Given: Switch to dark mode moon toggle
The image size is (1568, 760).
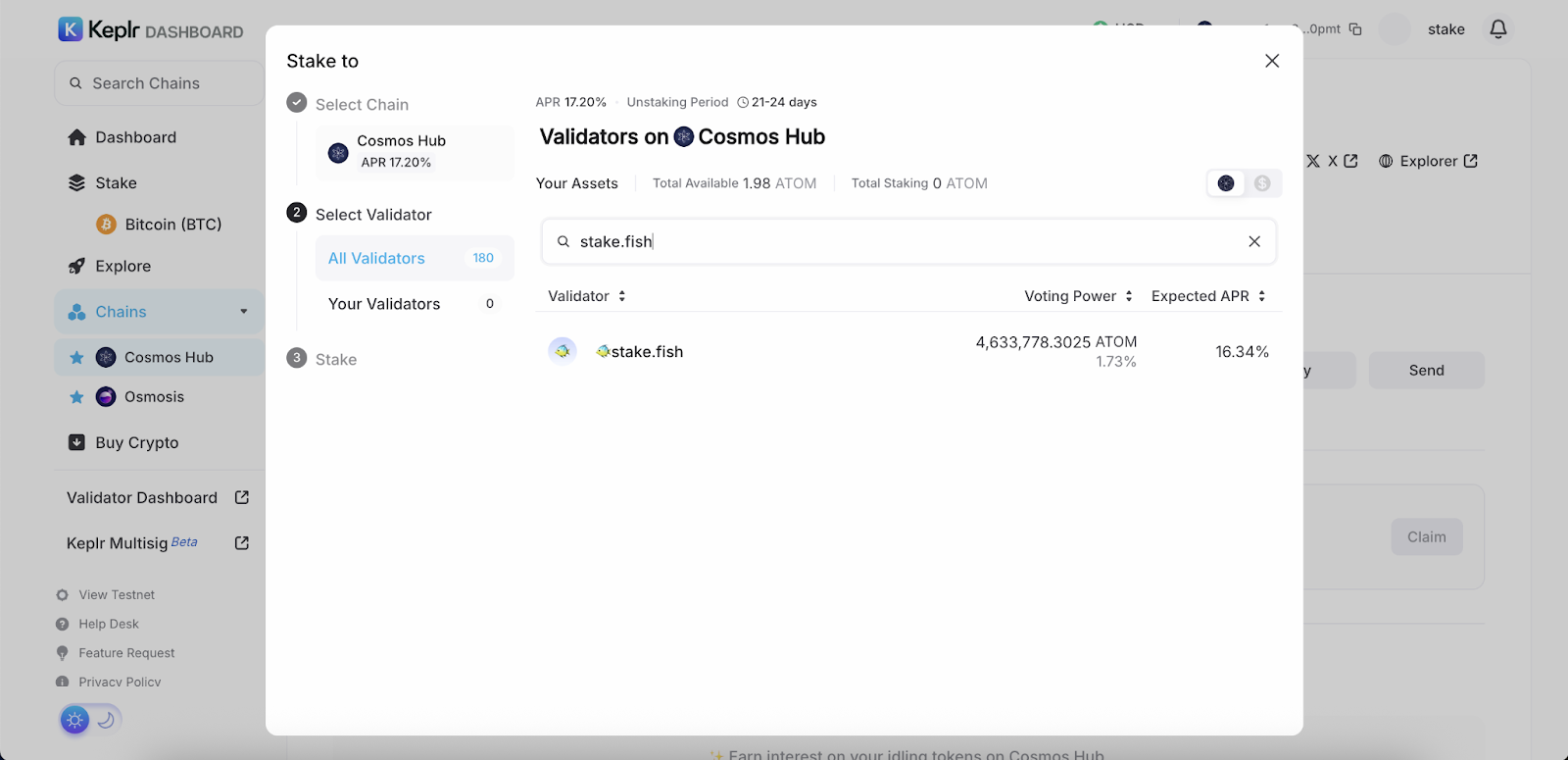Looking at the screenshot, I should 107,720.
